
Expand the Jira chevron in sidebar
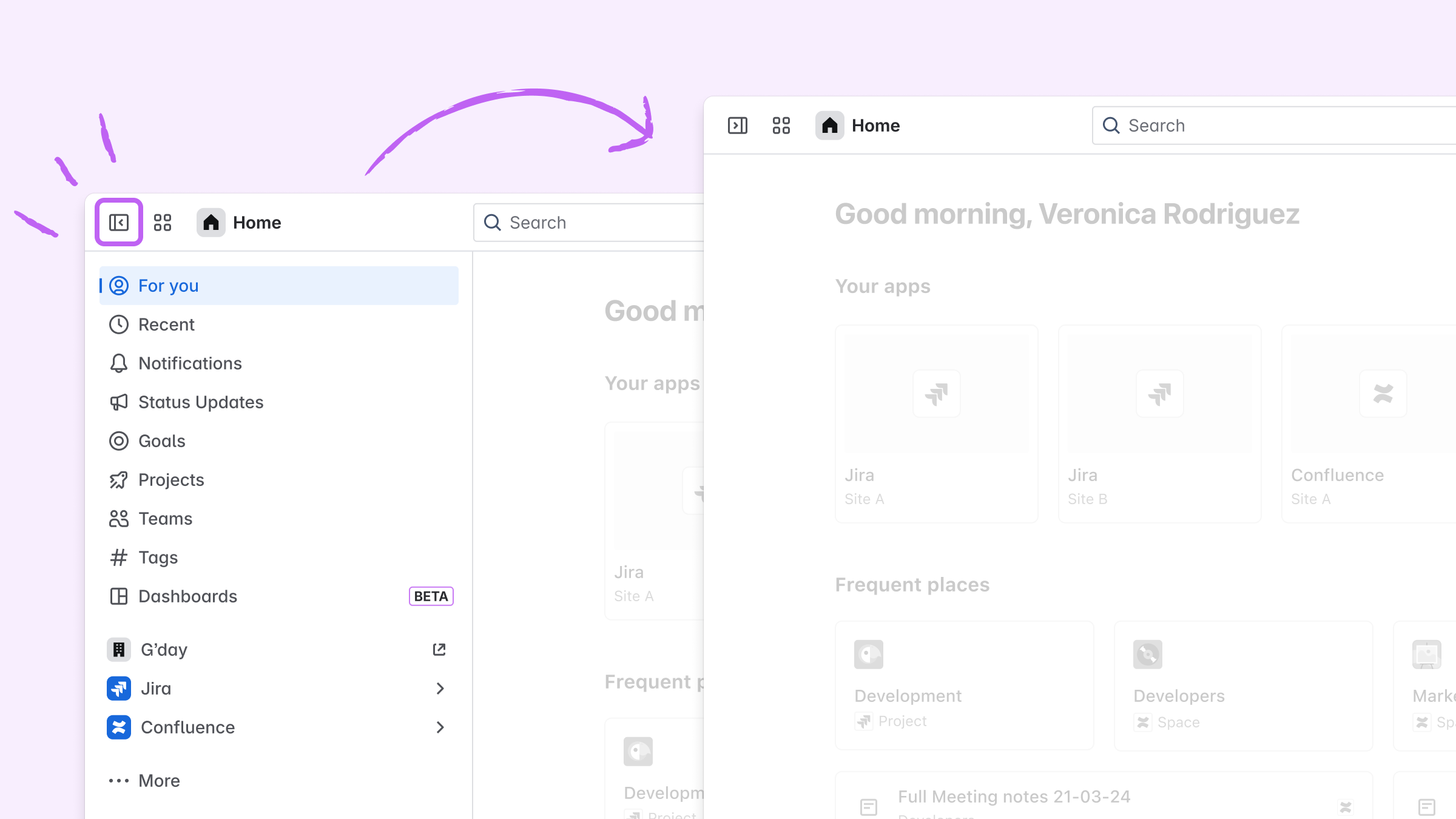point(440,689)
